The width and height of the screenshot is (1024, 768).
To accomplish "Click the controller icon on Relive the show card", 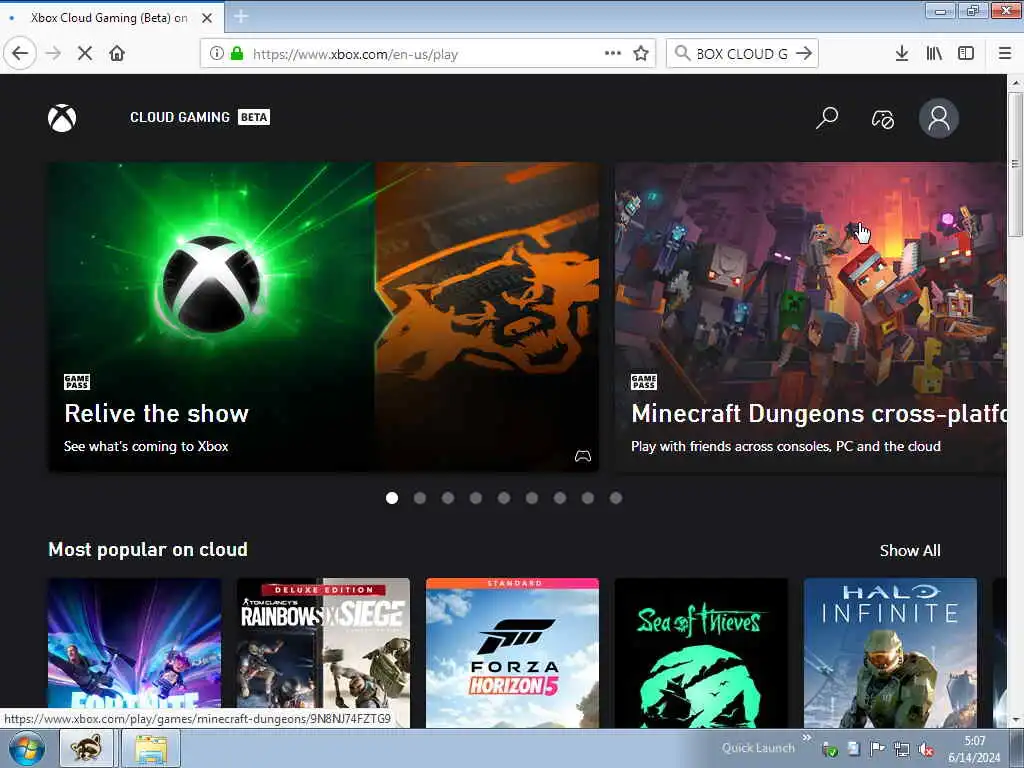I will 583,456.
